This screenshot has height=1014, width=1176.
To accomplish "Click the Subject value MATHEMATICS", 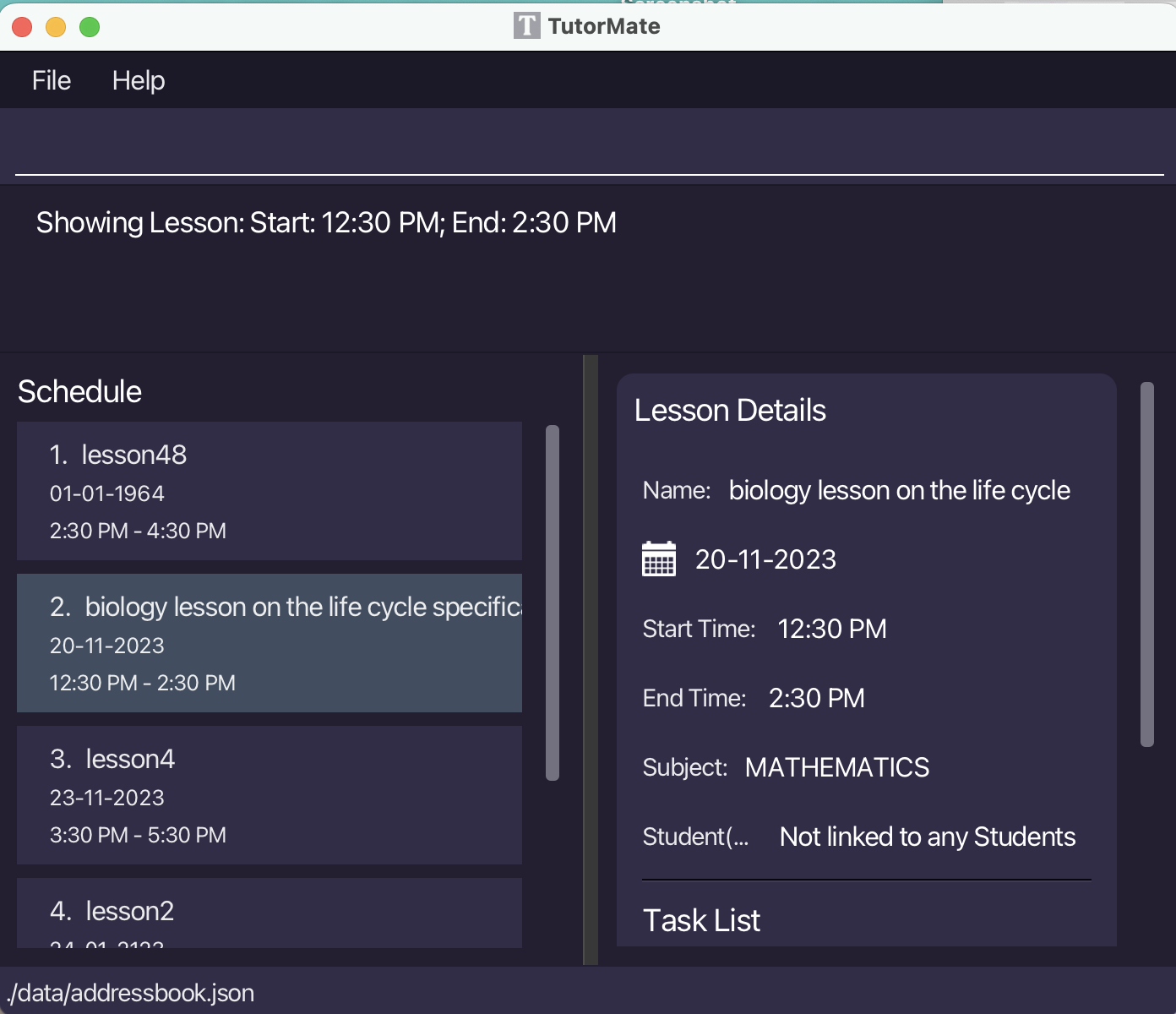I will (837, 767).
